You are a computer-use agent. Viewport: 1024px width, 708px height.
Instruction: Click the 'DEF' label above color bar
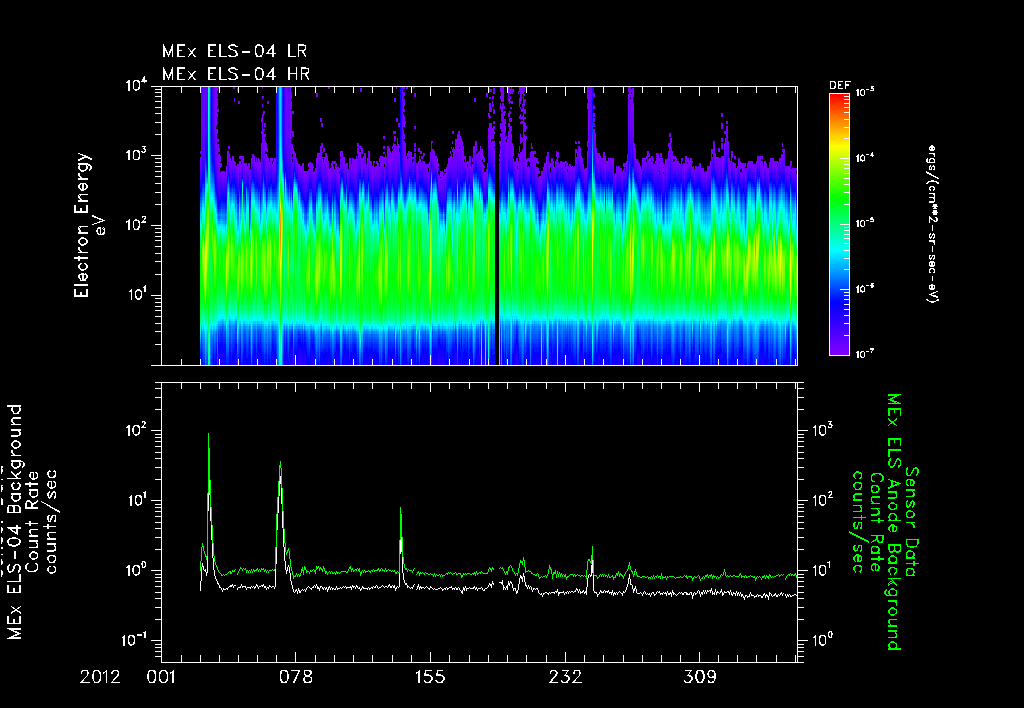tap(839, 86)
